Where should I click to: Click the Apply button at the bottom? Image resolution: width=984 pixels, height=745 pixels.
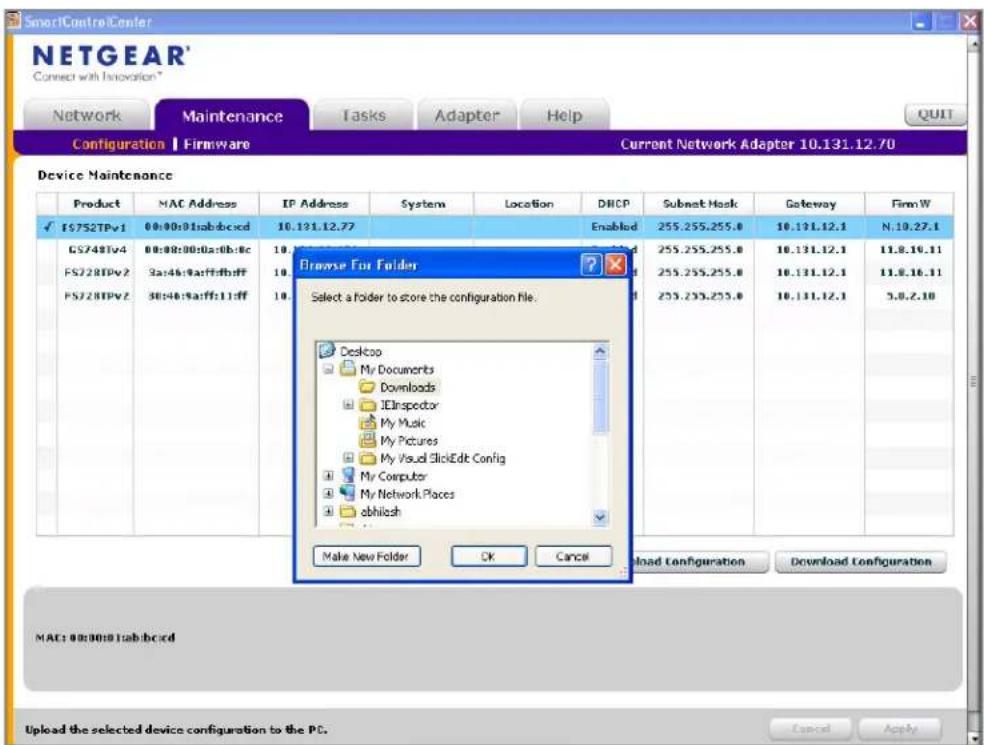[900, 729]
